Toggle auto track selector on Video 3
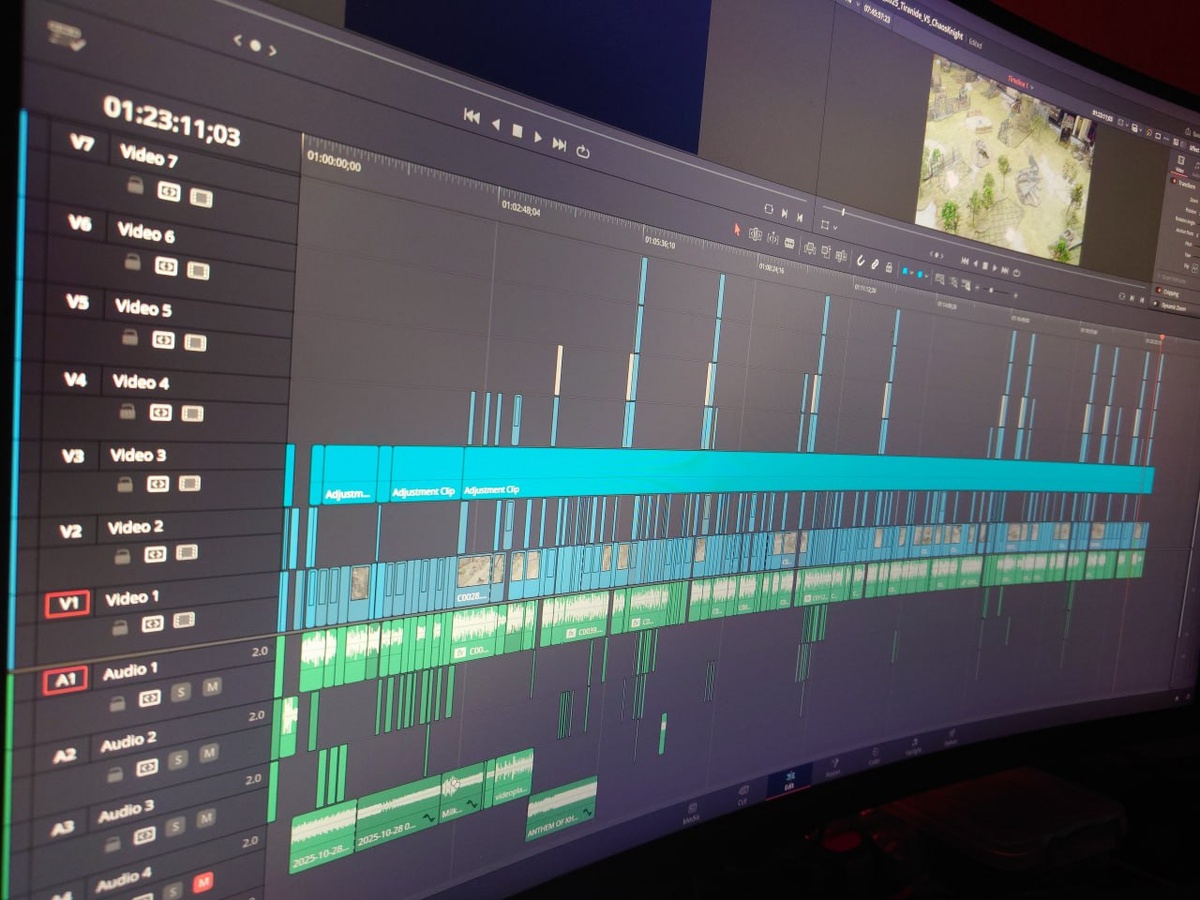Image resolution: width=1200 pixels, height=900 pixels. coord(158,484)
